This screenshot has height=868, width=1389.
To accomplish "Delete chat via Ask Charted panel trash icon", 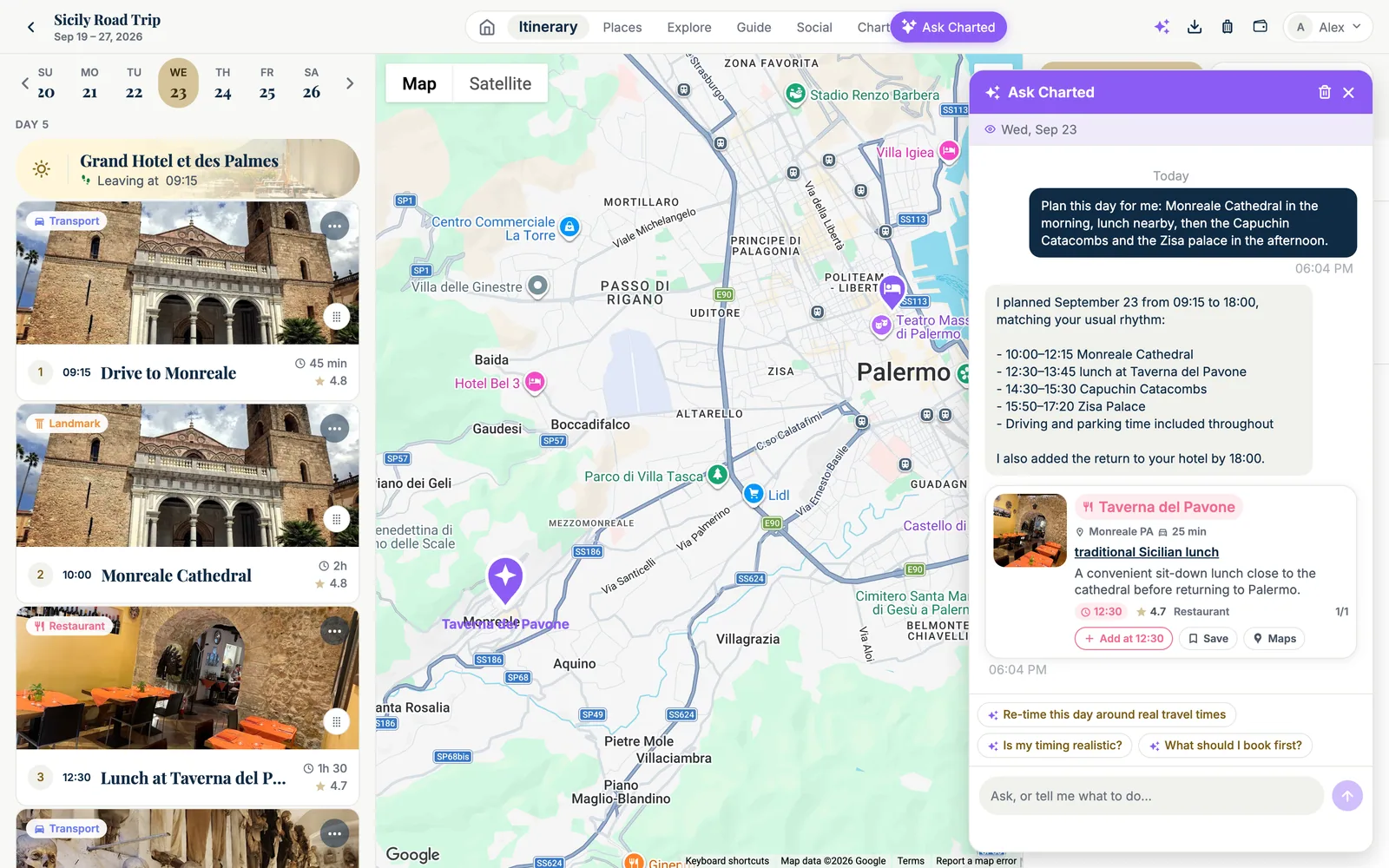I will click(1324, 92).
